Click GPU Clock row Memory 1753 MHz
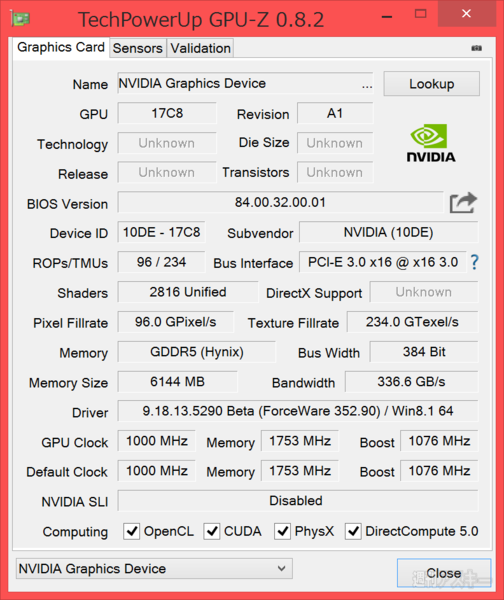Screen dimensions: 504x600 click(x=300, y=441)
